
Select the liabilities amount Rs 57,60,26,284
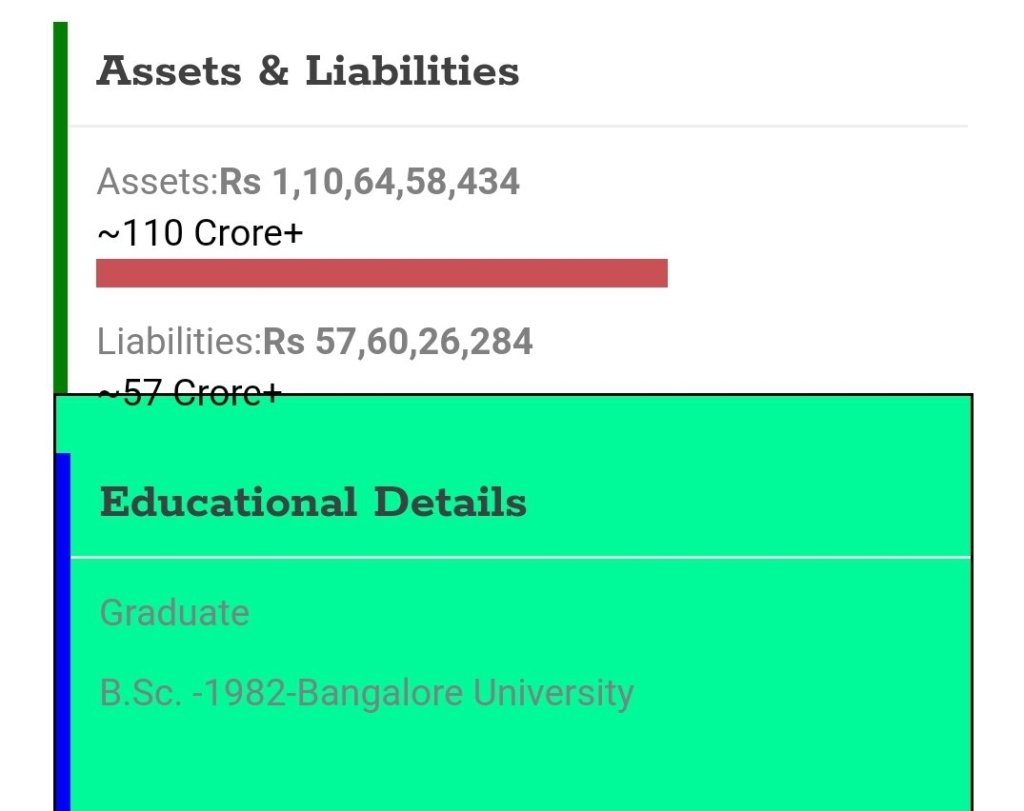pos(397,342)
